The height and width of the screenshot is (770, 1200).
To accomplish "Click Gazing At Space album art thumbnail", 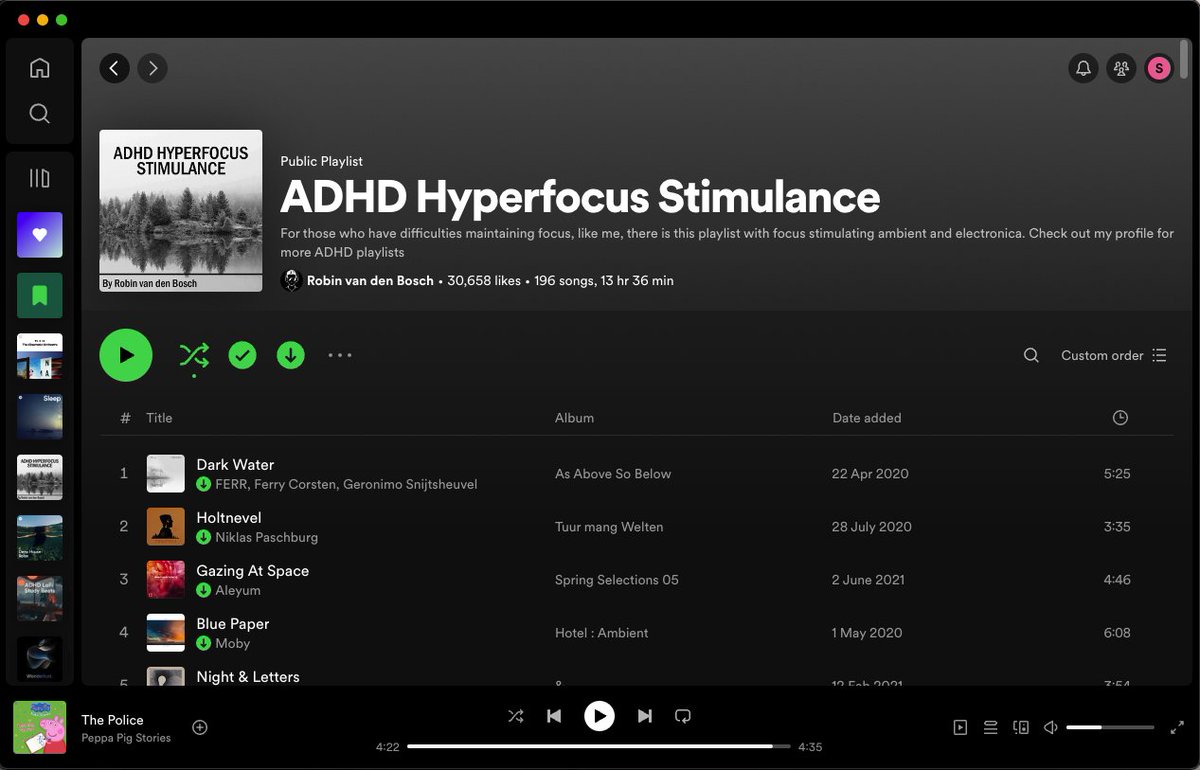I will click(x=166, y=580).
